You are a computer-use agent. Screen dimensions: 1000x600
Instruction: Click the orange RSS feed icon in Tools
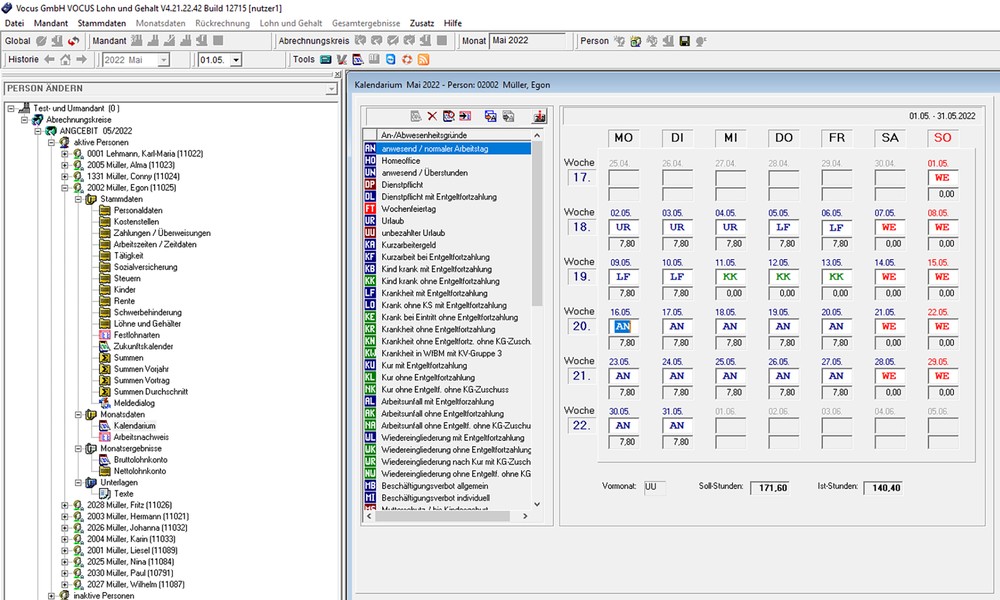[424, 60]
